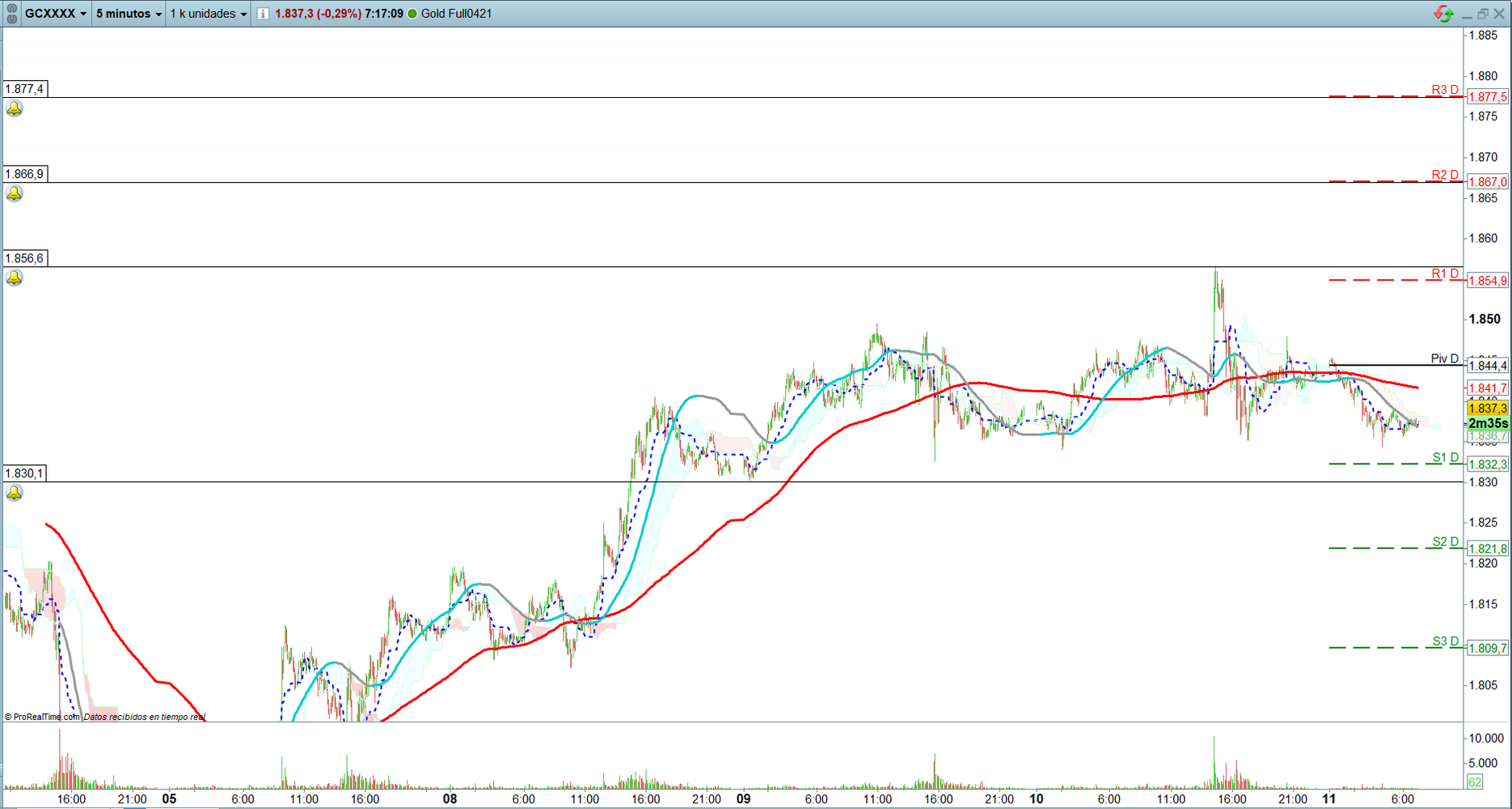
Task: Click the chain link icon beside GCXXXX
Action: (12, 13)
